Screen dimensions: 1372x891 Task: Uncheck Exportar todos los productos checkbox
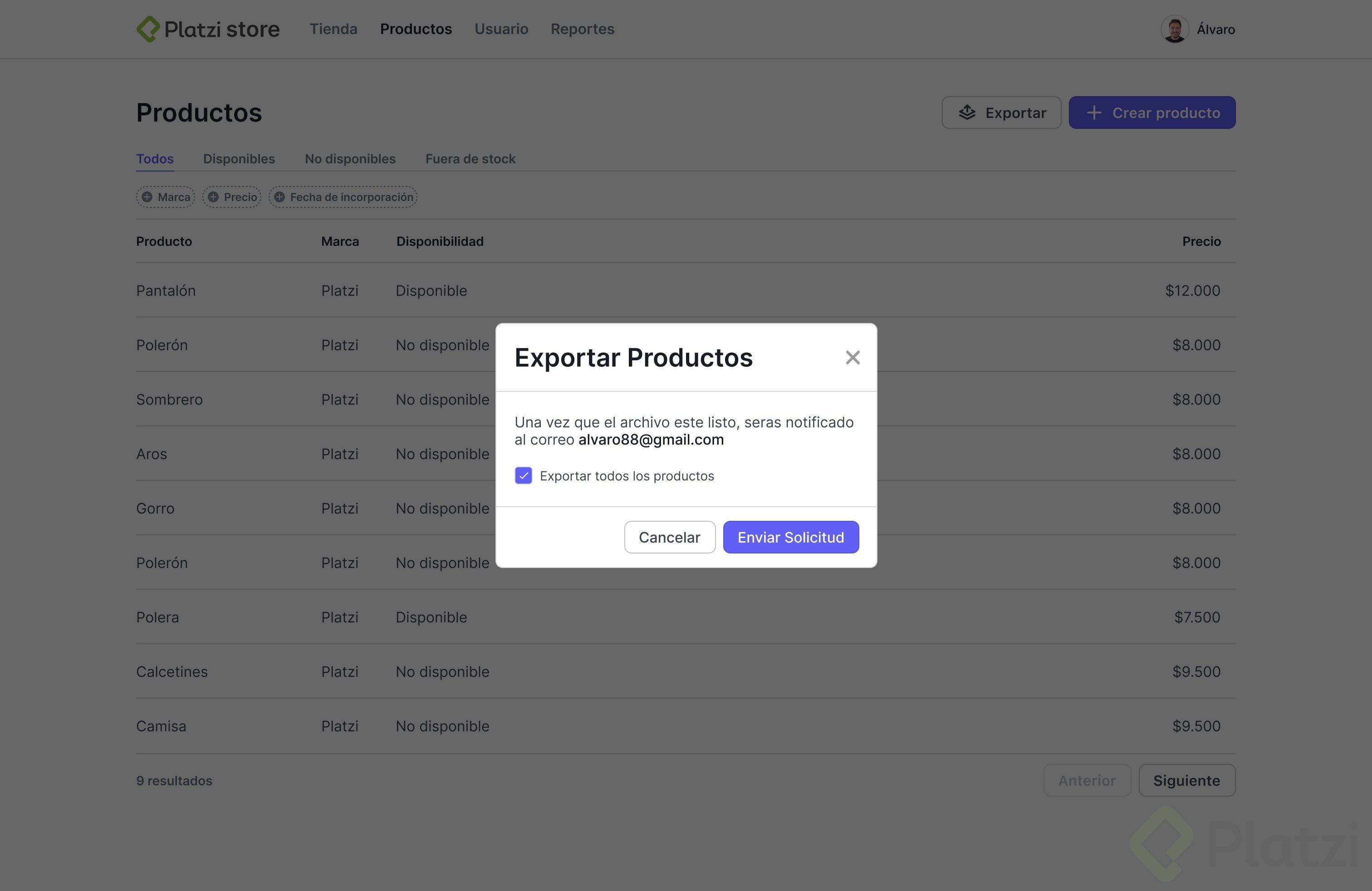coord(524,476)
